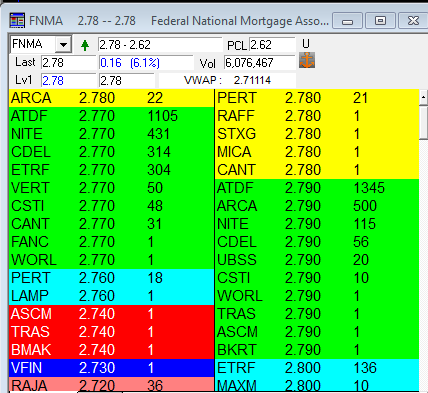Select the ETRF 2.800 ask row
428x393 pixels.
pyautogui.click(x=317, y=368)
